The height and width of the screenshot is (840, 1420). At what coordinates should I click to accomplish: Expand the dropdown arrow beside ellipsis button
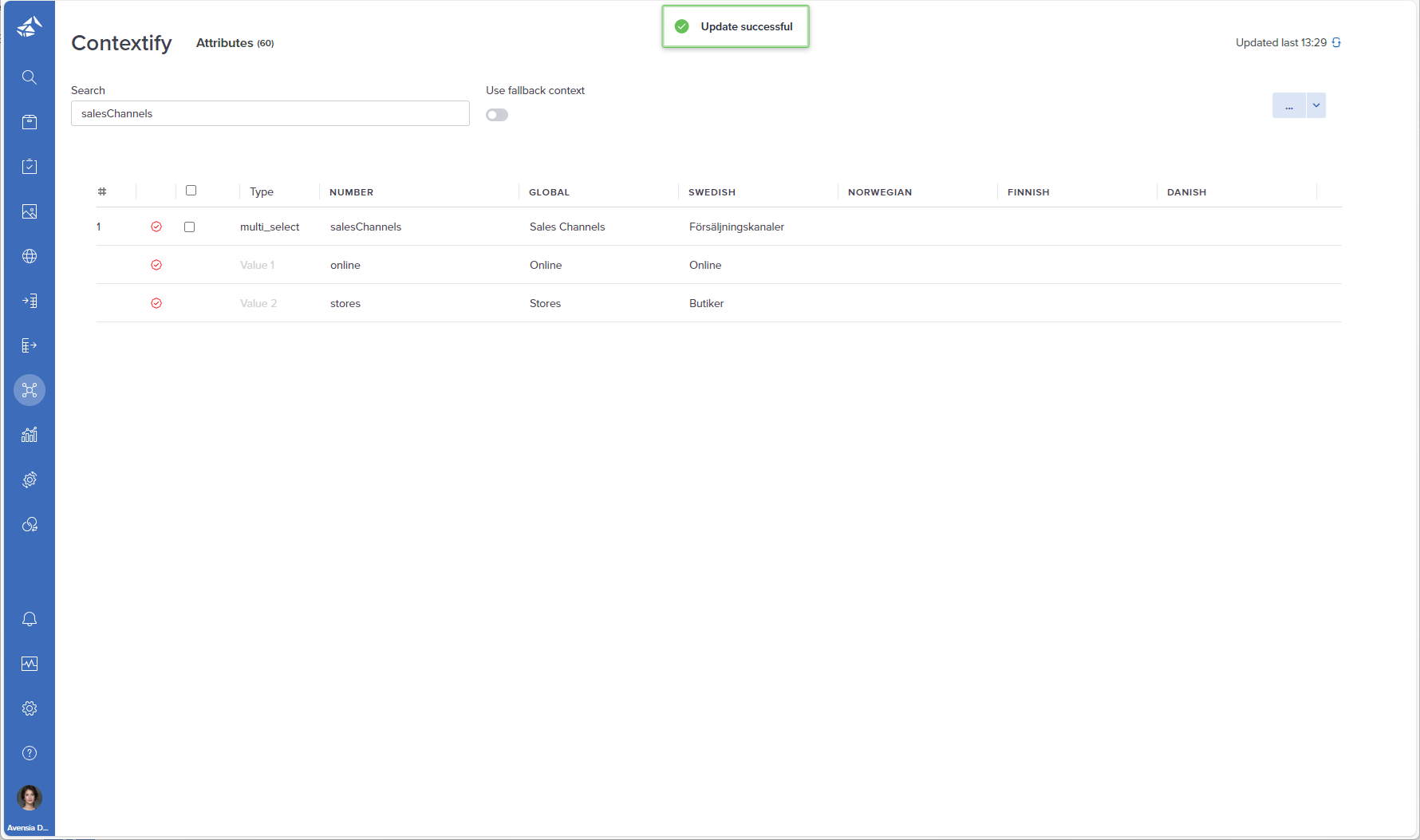coord(1316,105)
